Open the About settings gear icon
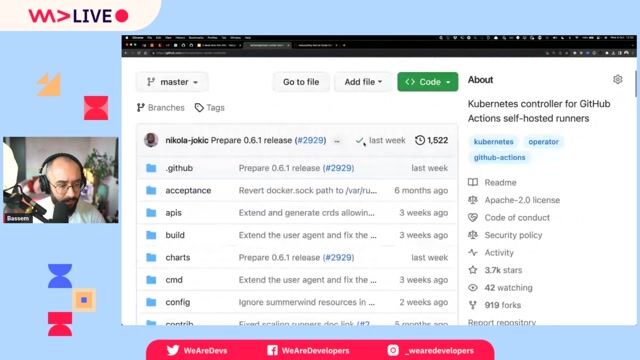This screenshot has height=360, width=640. pos(618,80)
